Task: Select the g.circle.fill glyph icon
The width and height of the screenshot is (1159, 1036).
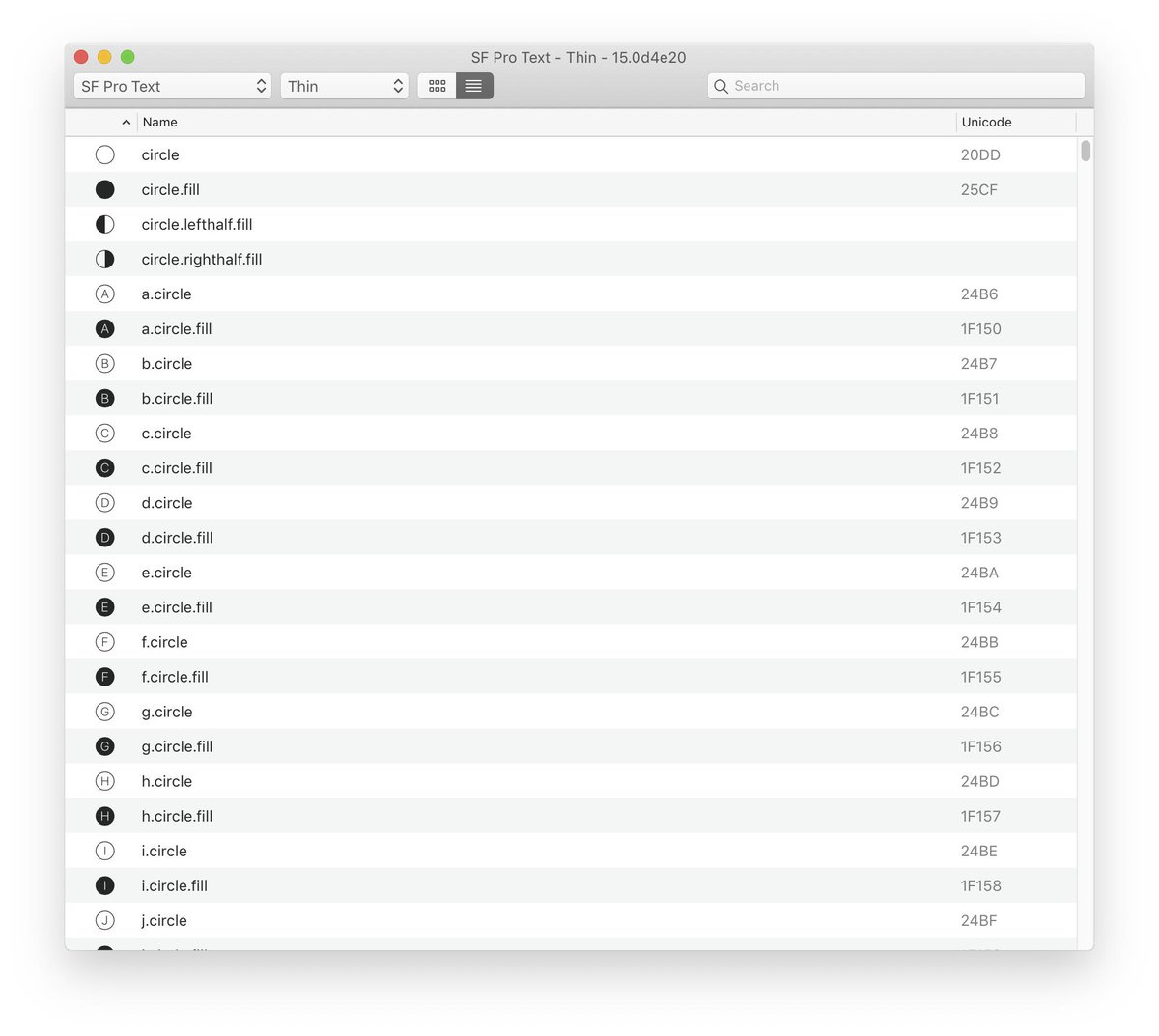Action: [105, 745]
